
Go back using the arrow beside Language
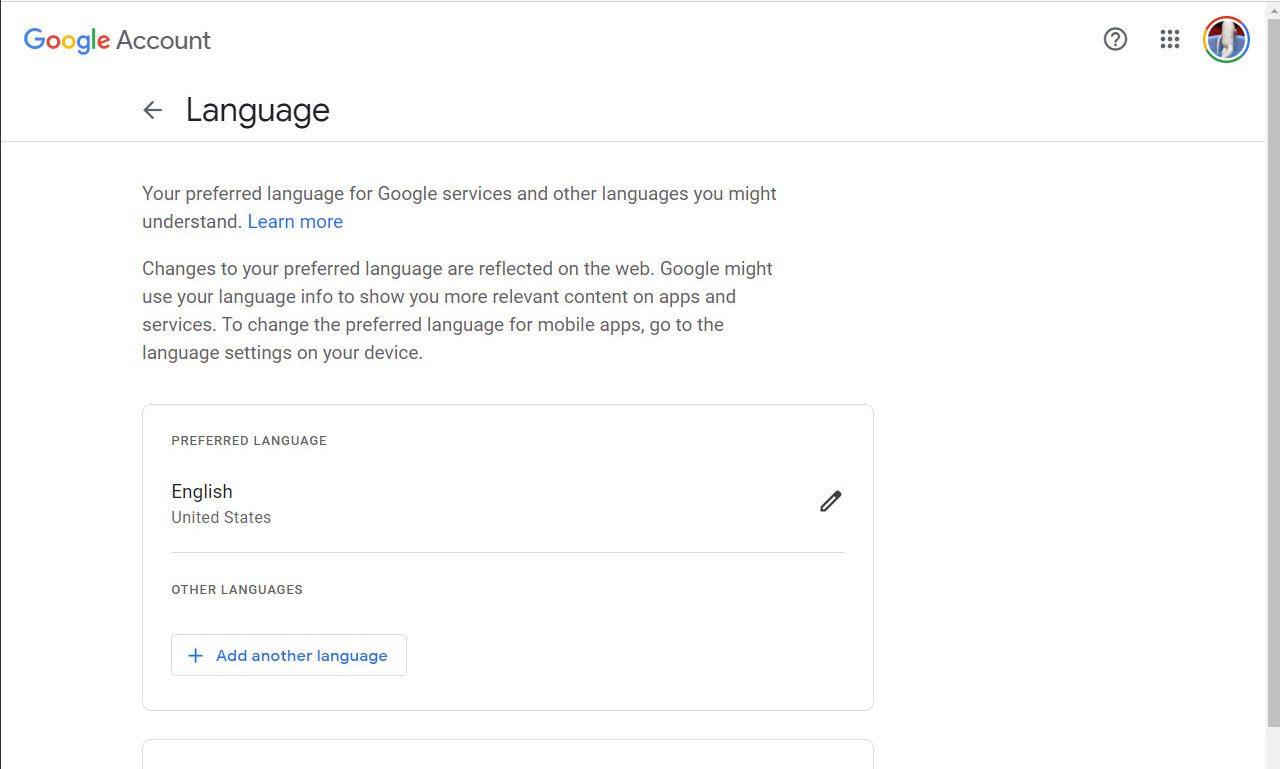(x=153, y=110)
